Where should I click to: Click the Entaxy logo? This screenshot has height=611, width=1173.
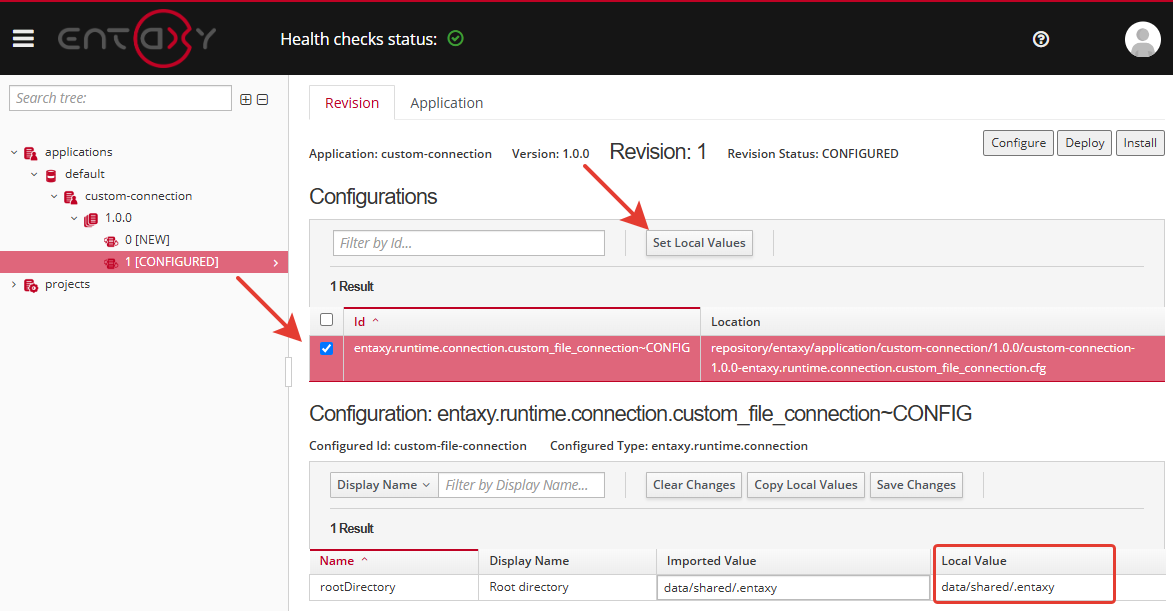137,39
